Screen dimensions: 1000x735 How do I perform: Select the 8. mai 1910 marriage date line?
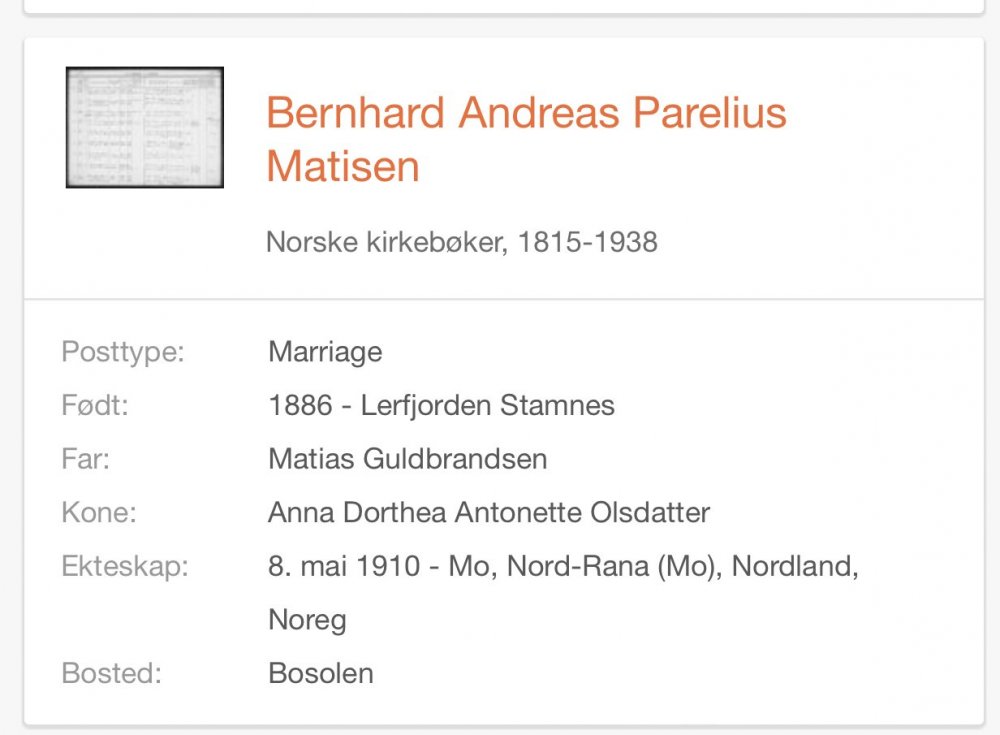point(563,566)
